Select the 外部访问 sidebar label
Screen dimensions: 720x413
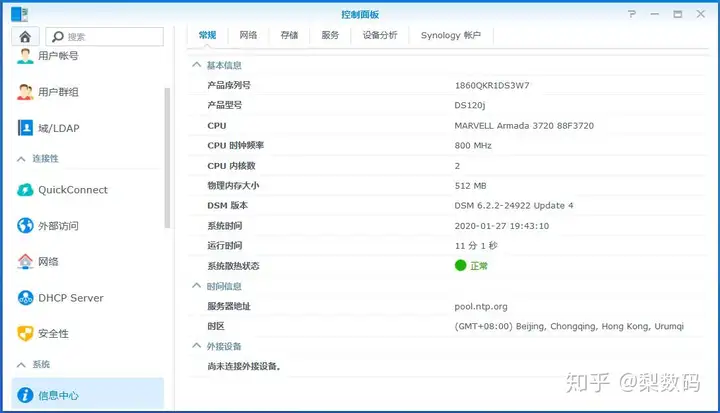click(58, 226)
